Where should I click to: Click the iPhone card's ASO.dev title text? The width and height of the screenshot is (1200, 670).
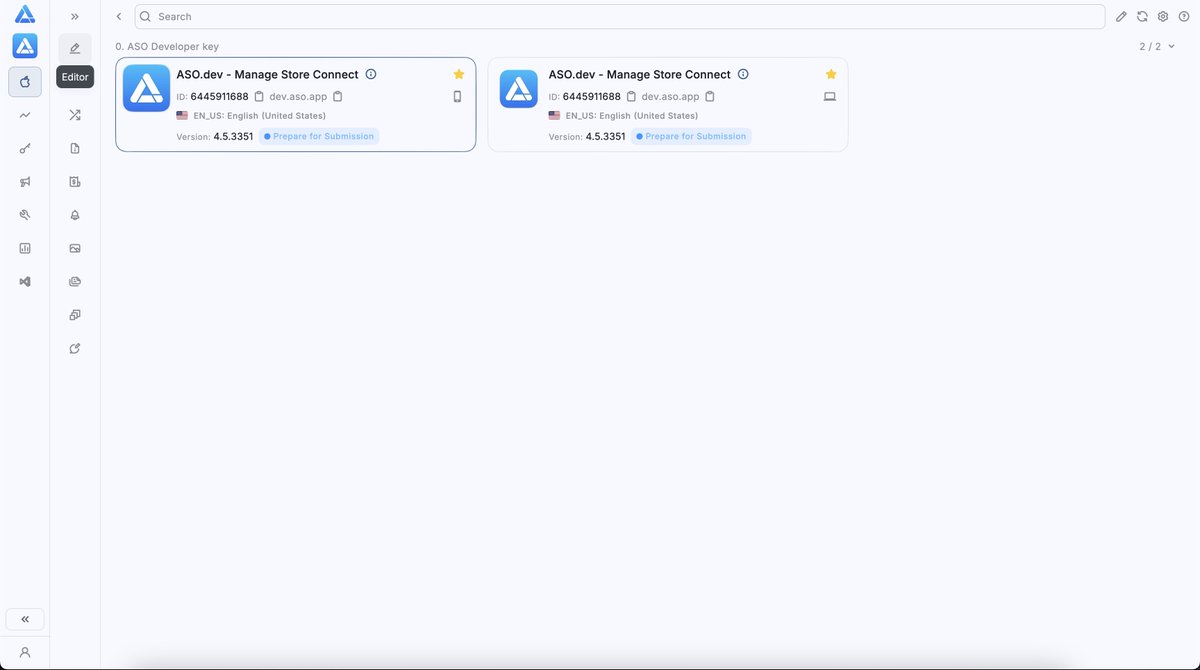click(x=267, y=74)
